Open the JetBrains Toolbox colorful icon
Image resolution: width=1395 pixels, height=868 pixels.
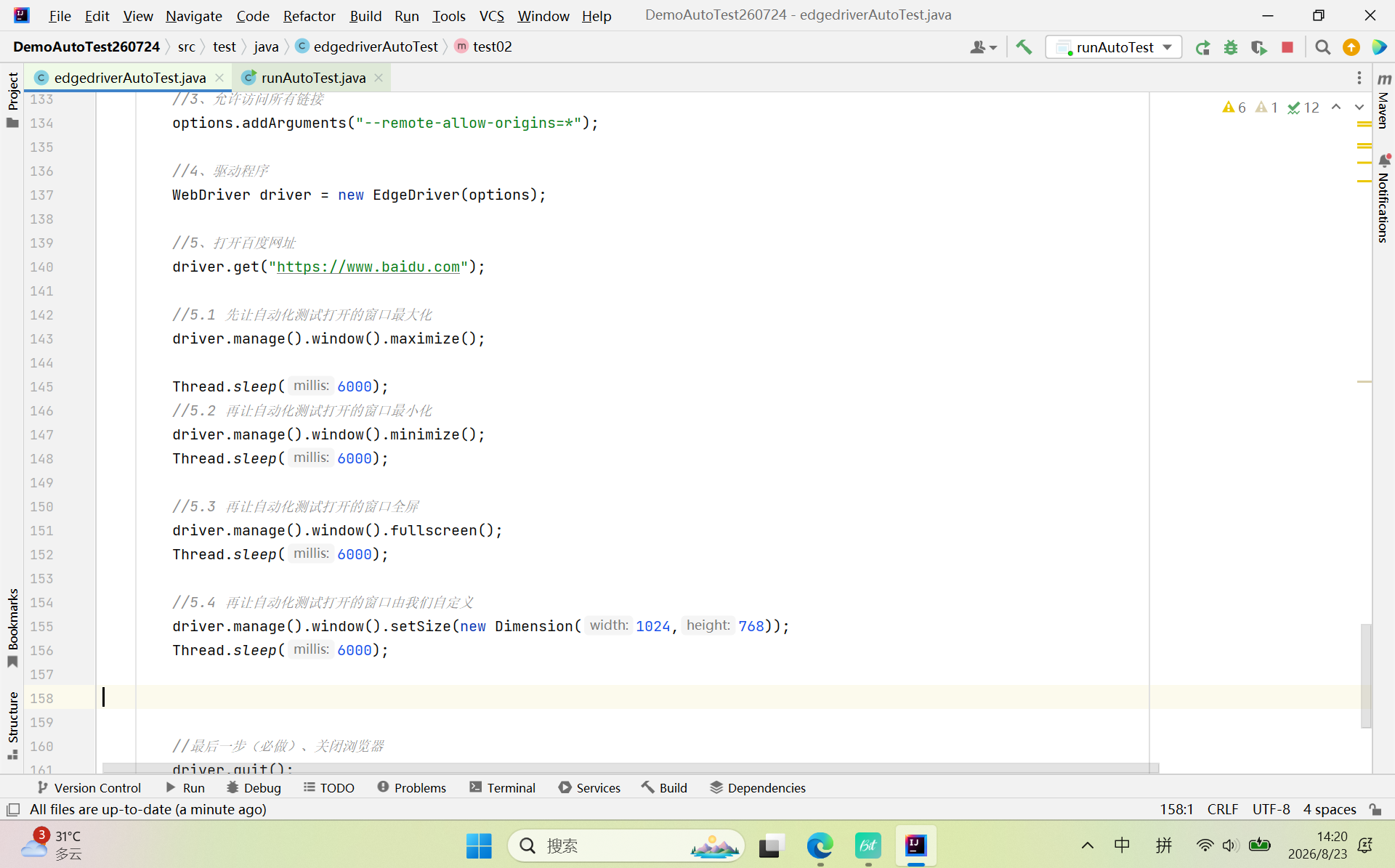pyautogui.click(x=1379, y=47)
